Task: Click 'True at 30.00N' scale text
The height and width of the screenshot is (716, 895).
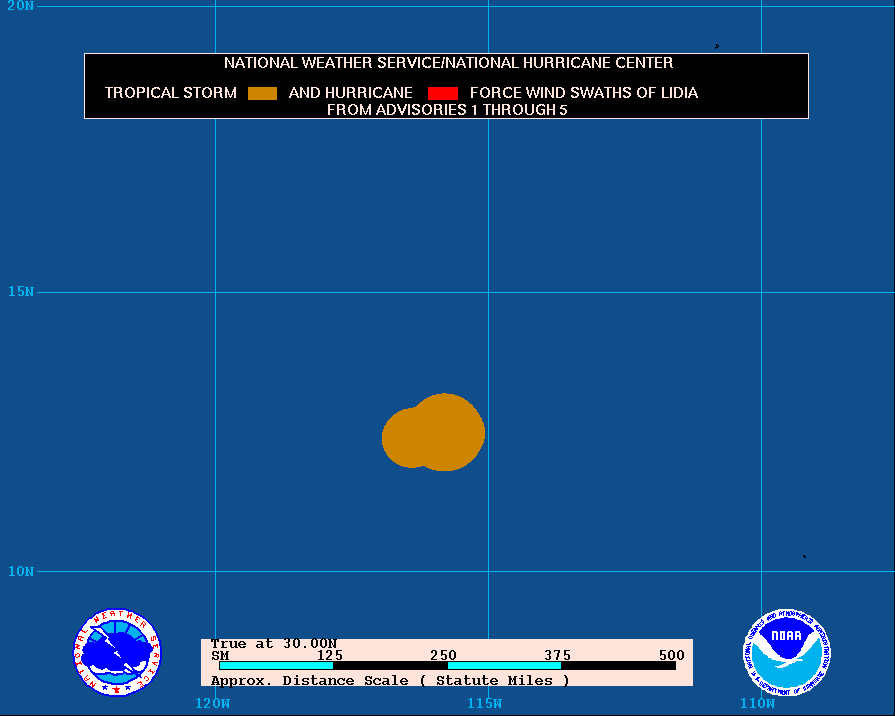Action: point(274,643)
